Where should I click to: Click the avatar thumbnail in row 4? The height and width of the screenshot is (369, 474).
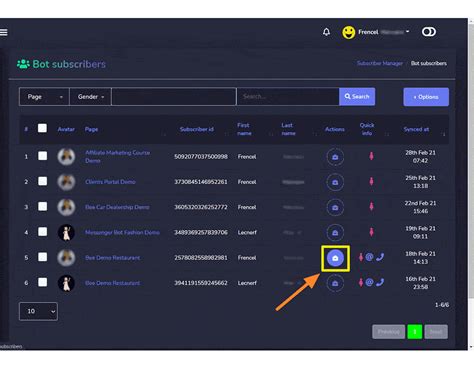tap(66, 232)
